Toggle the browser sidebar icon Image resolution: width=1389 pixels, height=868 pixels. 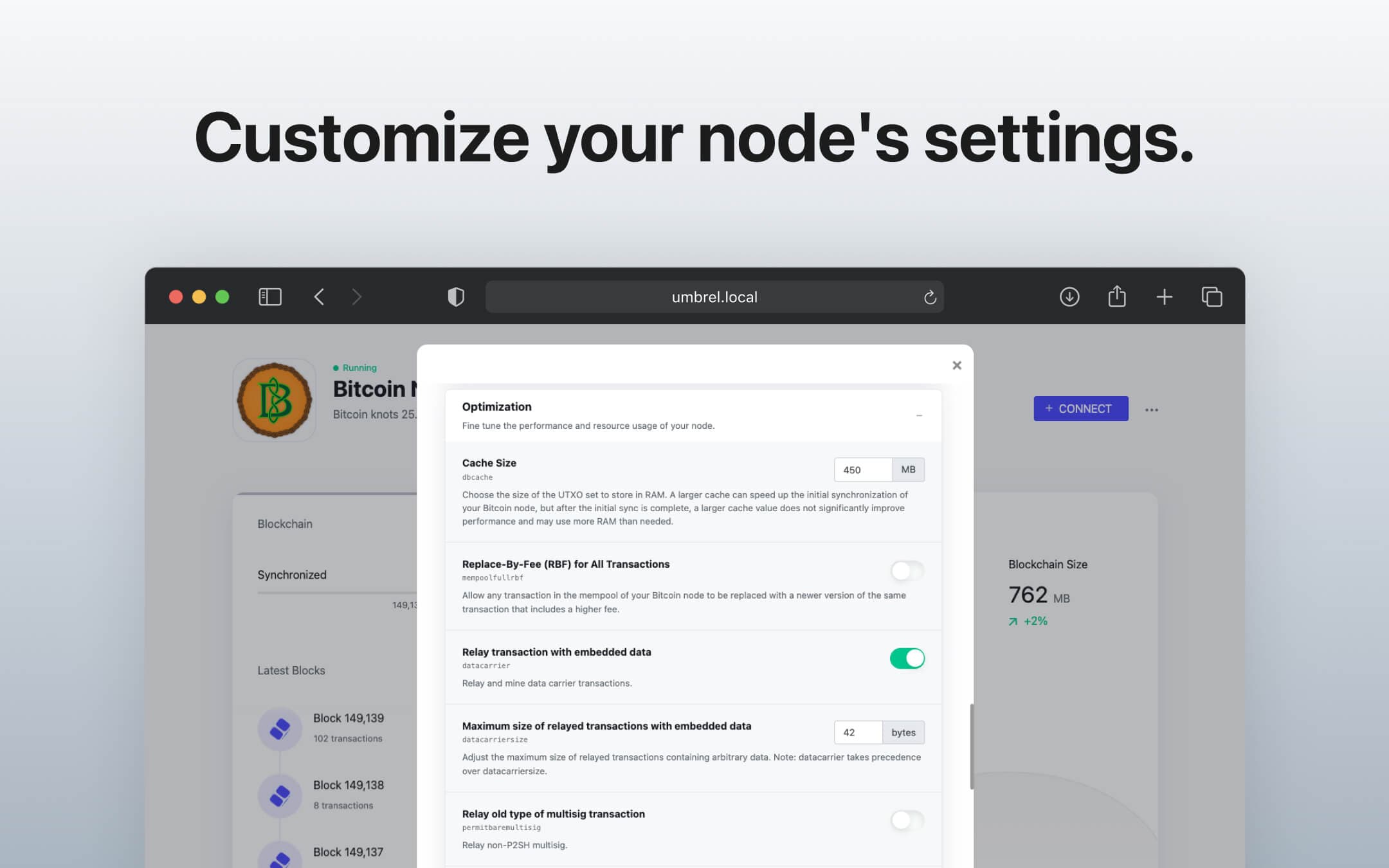[x=270, y=296]
